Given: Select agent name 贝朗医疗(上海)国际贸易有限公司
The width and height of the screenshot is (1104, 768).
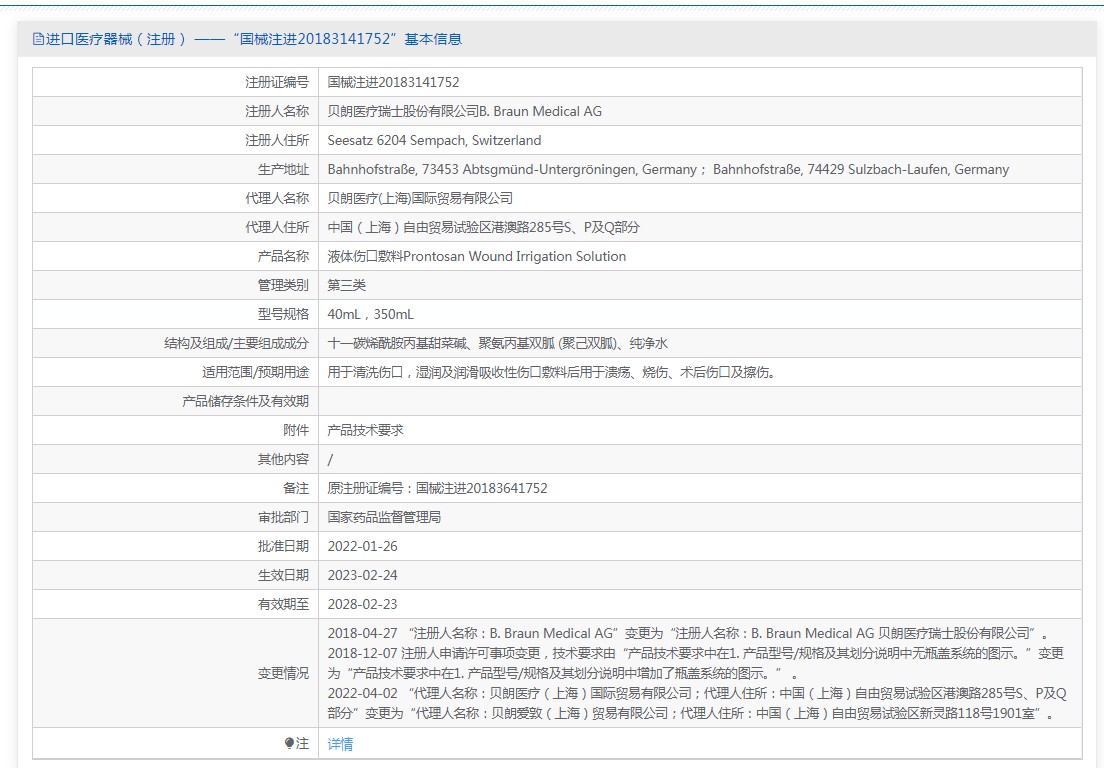Looking at the screenshot, I should pyautogui.click(x=420, y=198).
